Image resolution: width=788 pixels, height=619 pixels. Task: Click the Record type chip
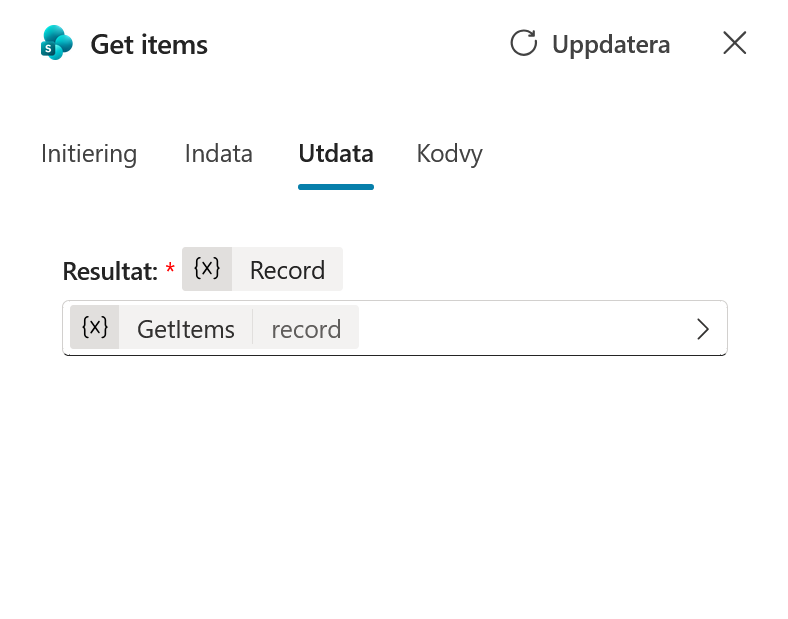262,269
